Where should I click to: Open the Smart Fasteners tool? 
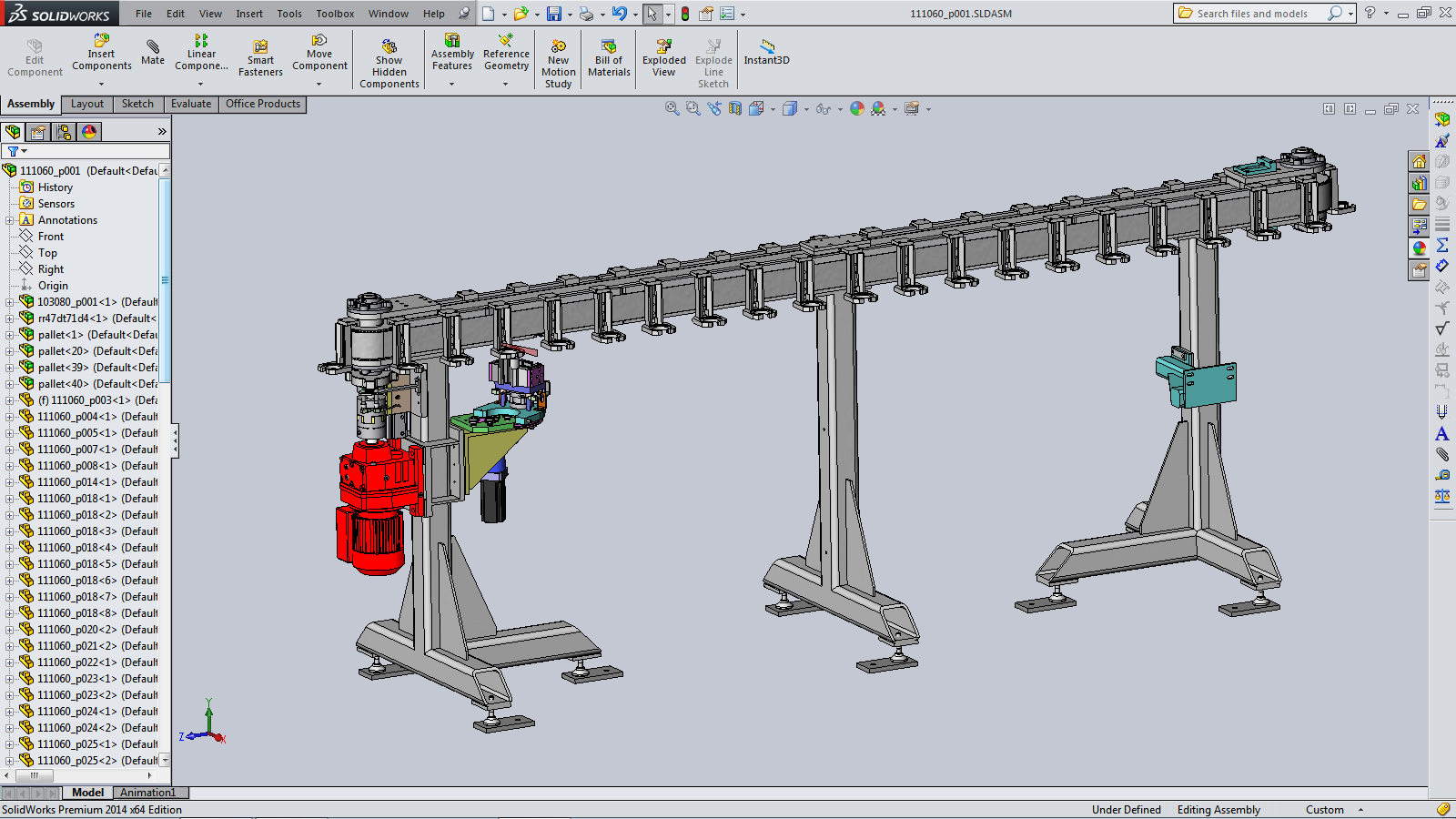coord(260,59)
